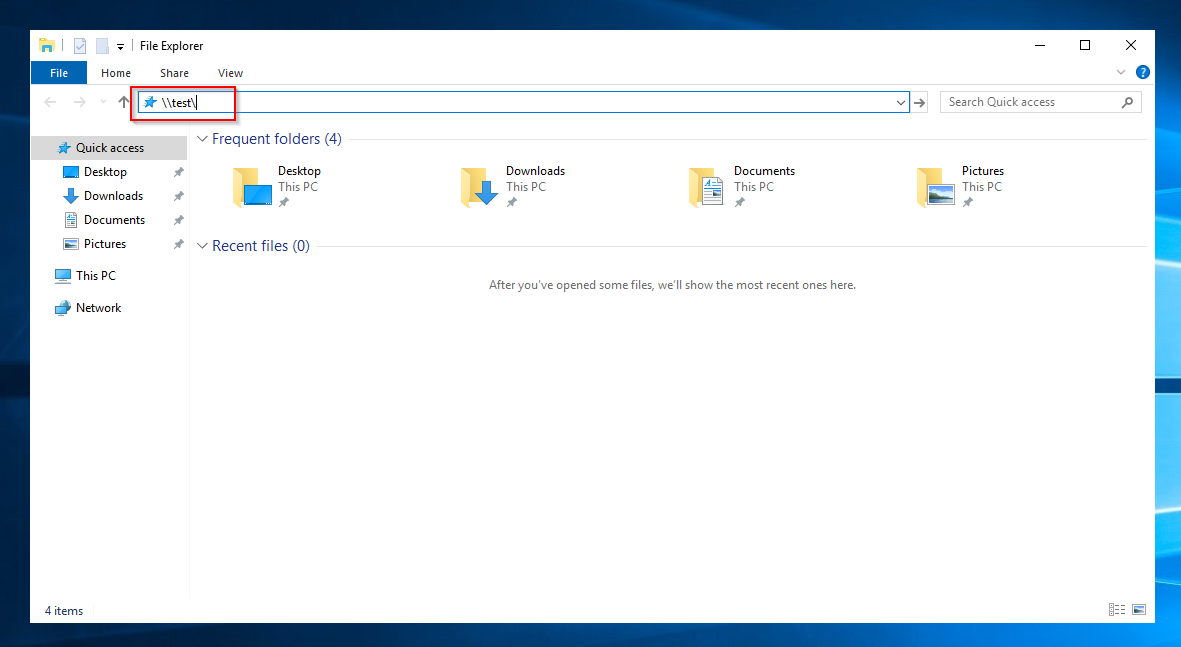Click the Back navigation arrow
Image resolution: width=1181 pixels, height=647 pixels.
(x=50, y=102)
